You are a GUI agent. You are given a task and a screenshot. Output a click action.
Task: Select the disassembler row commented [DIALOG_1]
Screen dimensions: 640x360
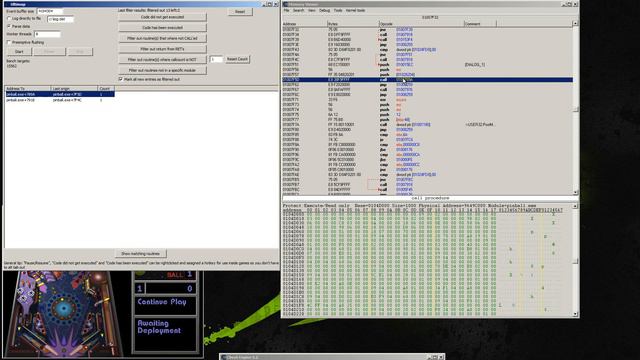point(427,65)
